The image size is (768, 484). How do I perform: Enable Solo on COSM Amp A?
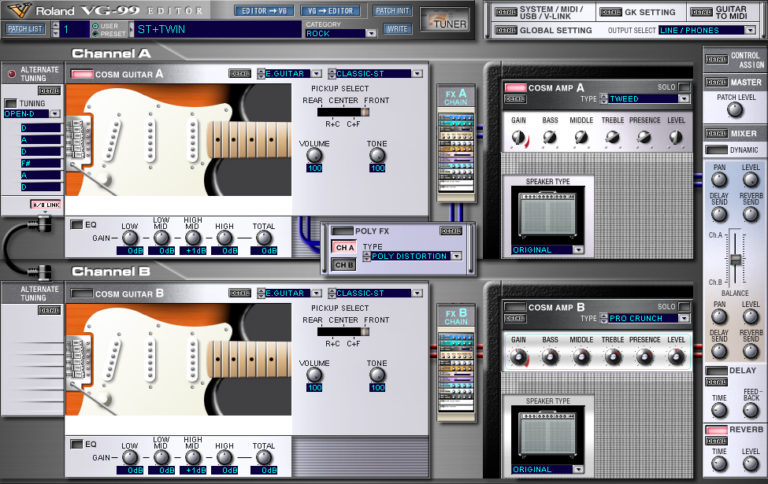click(x=684, y=87)
